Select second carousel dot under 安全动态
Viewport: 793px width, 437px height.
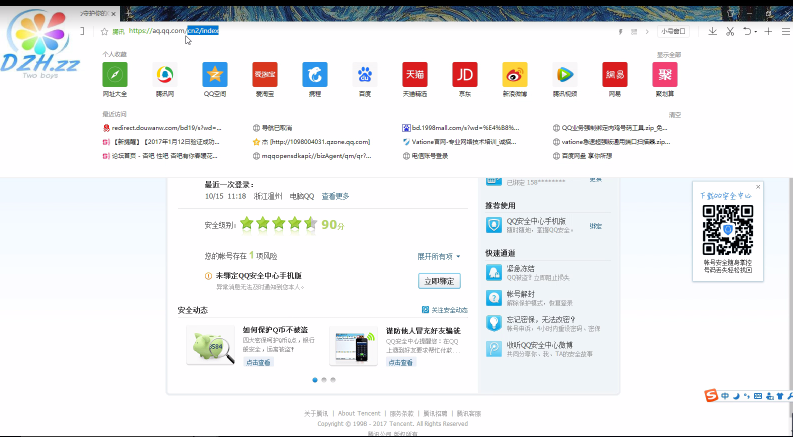324,380
